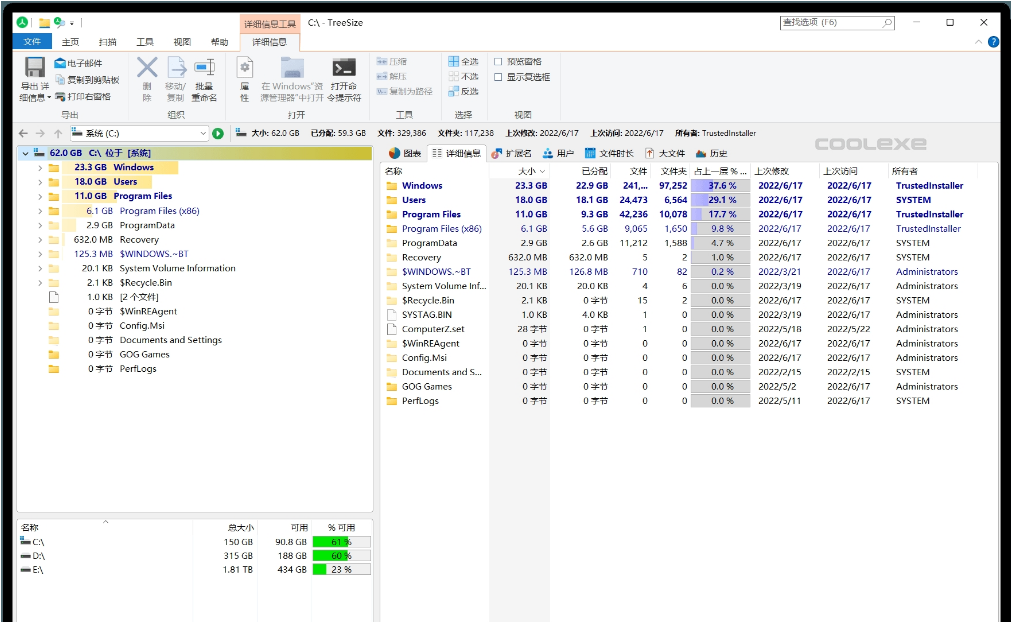This screenshot has width=1011, height=622.
Task: Click the 全选 select all icon
Action: point(454,62)
